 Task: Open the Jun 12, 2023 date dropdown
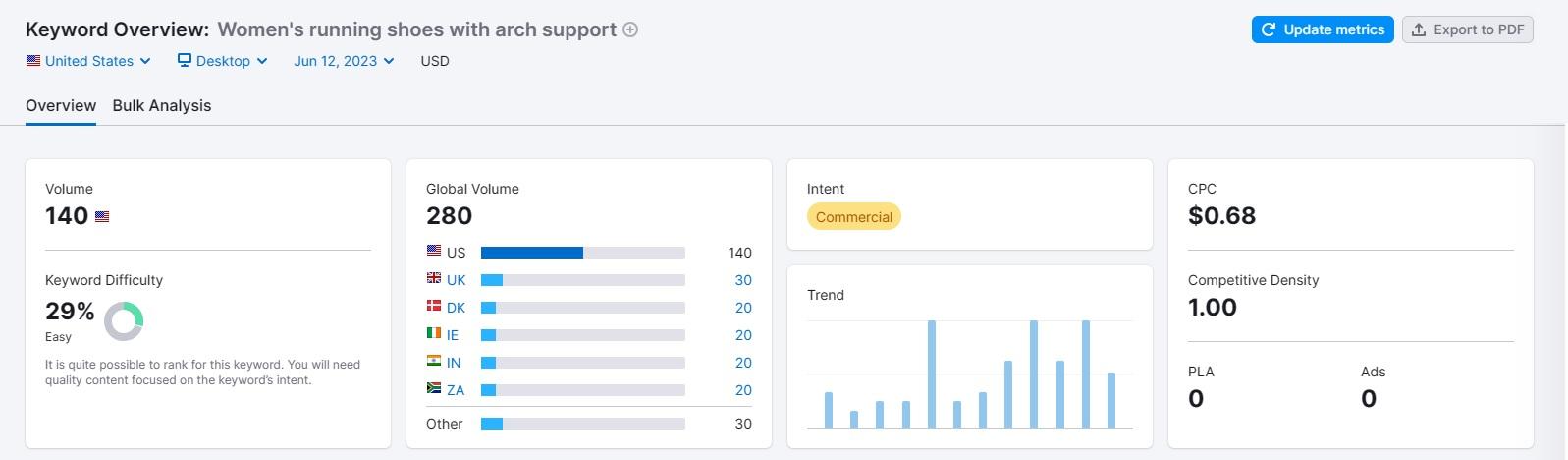pos(344,61)
